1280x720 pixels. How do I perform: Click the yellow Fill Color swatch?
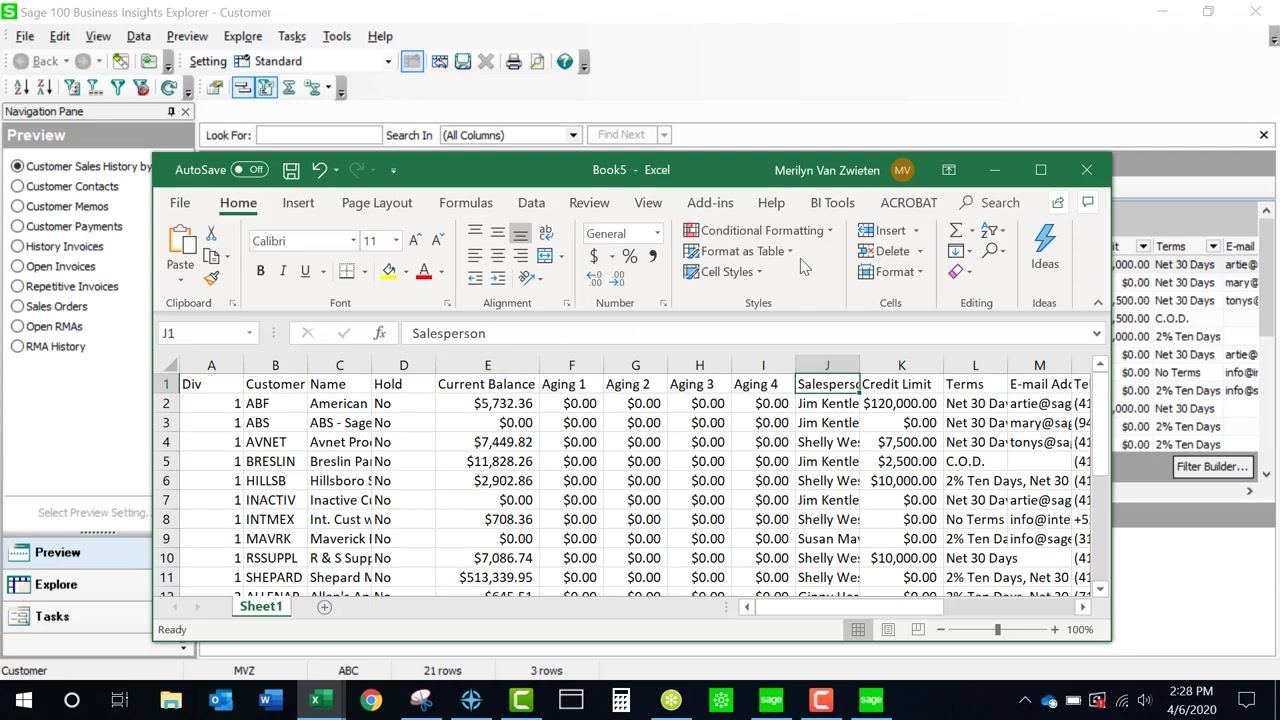pyautogui.click(x=388, y=271)
